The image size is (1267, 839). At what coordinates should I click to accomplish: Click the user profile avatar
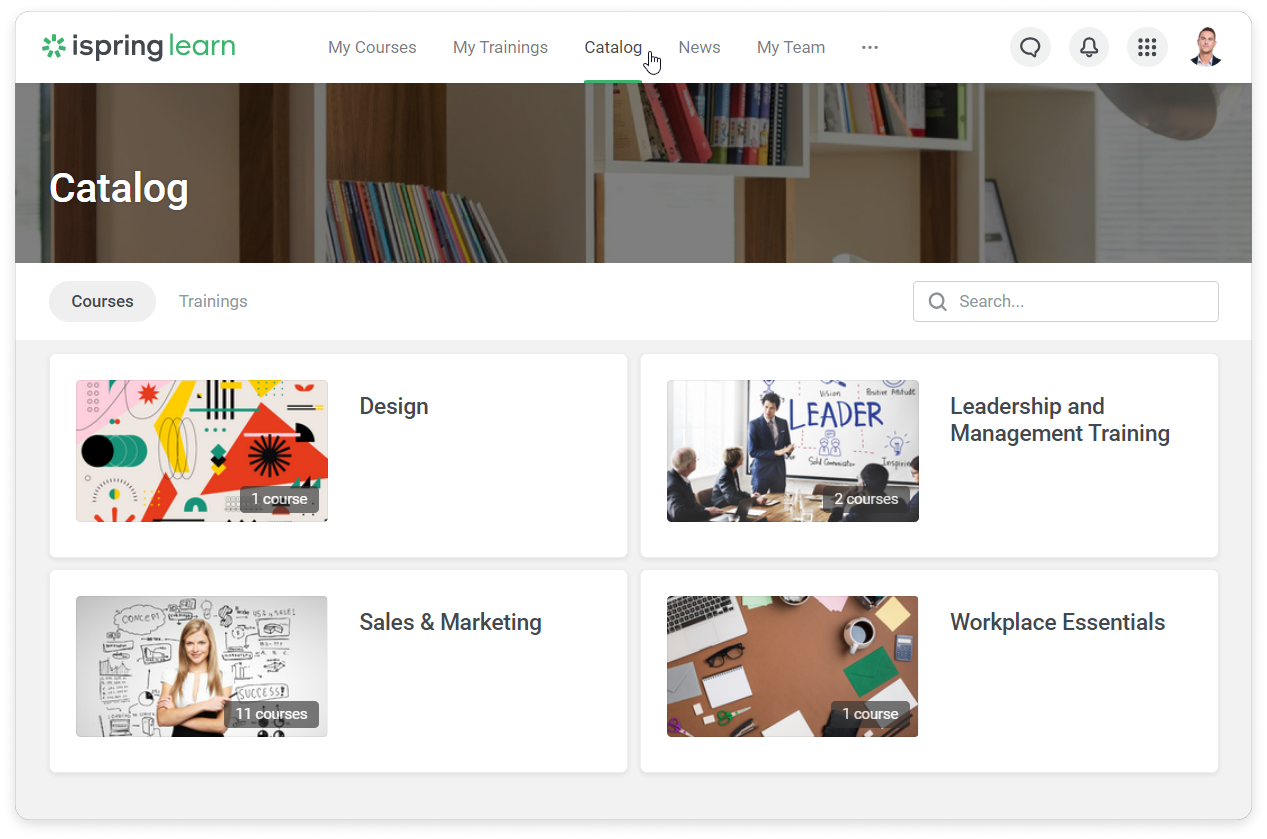[1206, 47]
